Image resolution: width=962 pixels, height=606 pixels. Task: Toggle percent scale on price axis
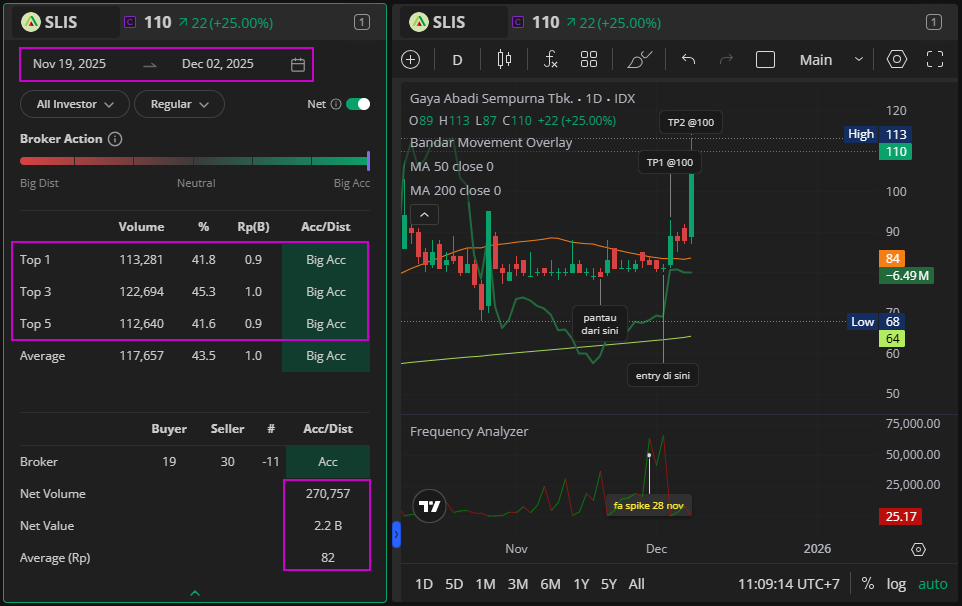(x=867, y=584)
